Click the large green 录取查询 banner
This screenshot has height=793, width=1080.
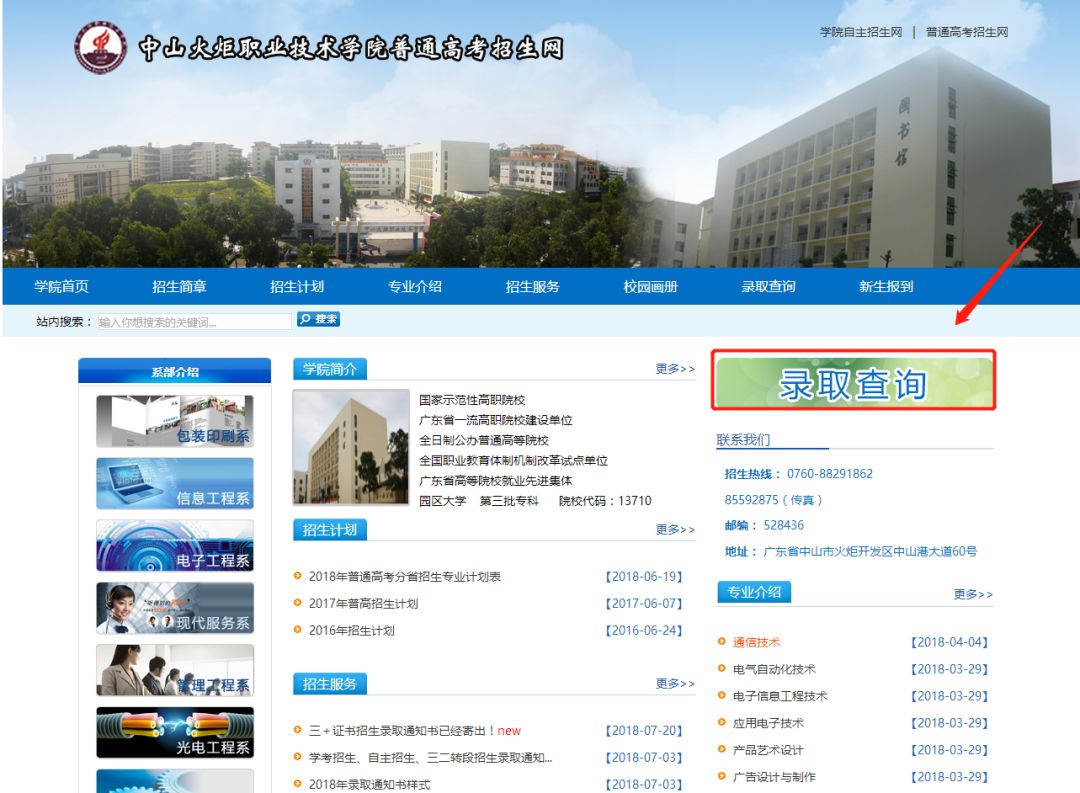pos(853,380)
